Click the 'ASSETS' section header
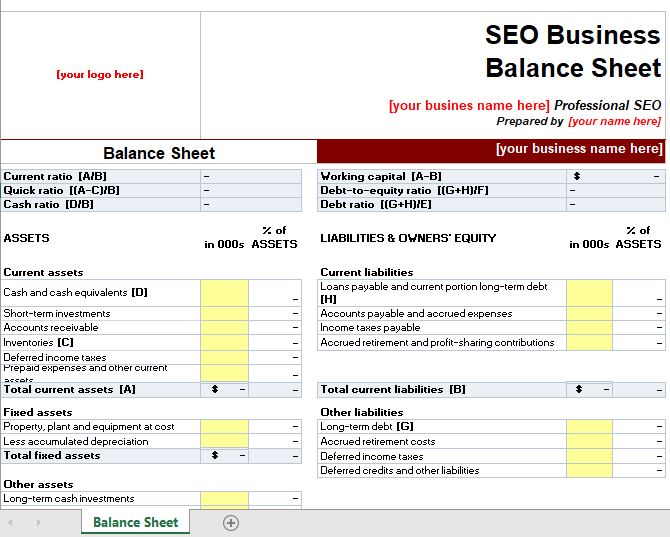670x537 pixels. [26, 238]
